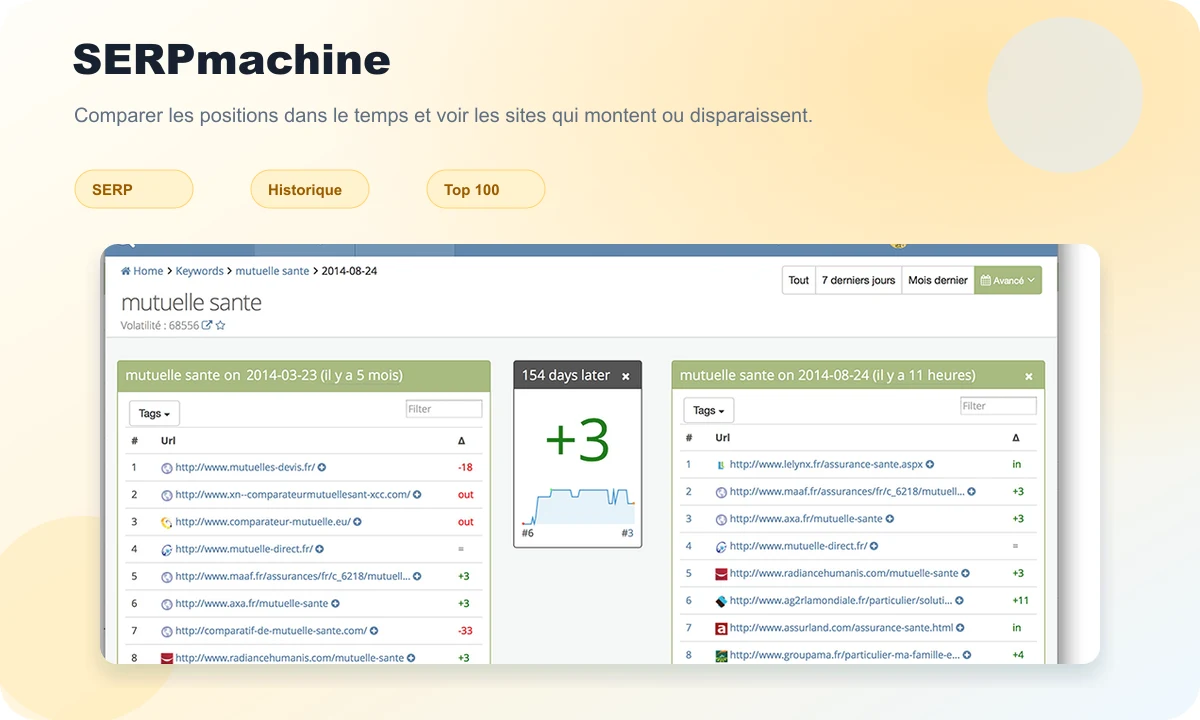Click the position history sparkline chart
This screenshot has width=1200, height=720.
[x=578, y=506]
